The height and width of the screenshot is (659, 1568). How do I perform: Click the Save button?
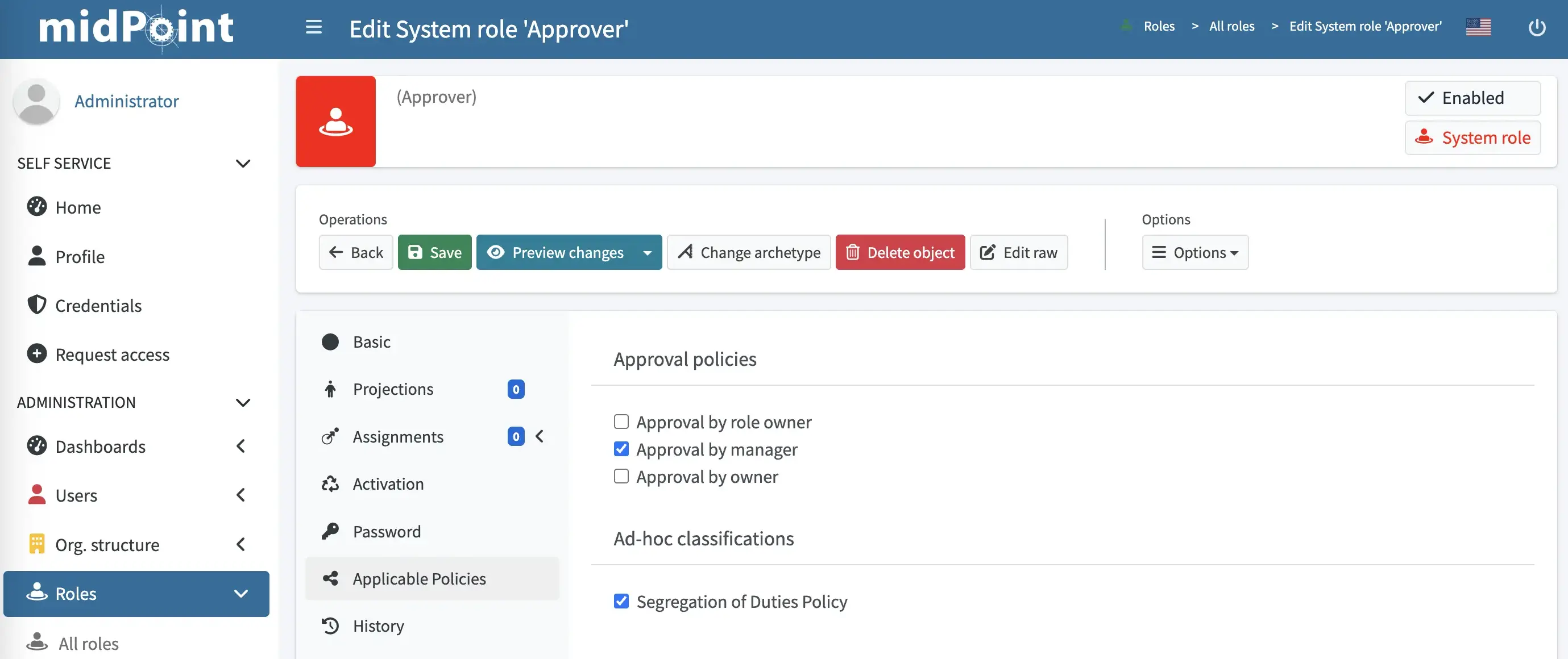tap(434, 252)
